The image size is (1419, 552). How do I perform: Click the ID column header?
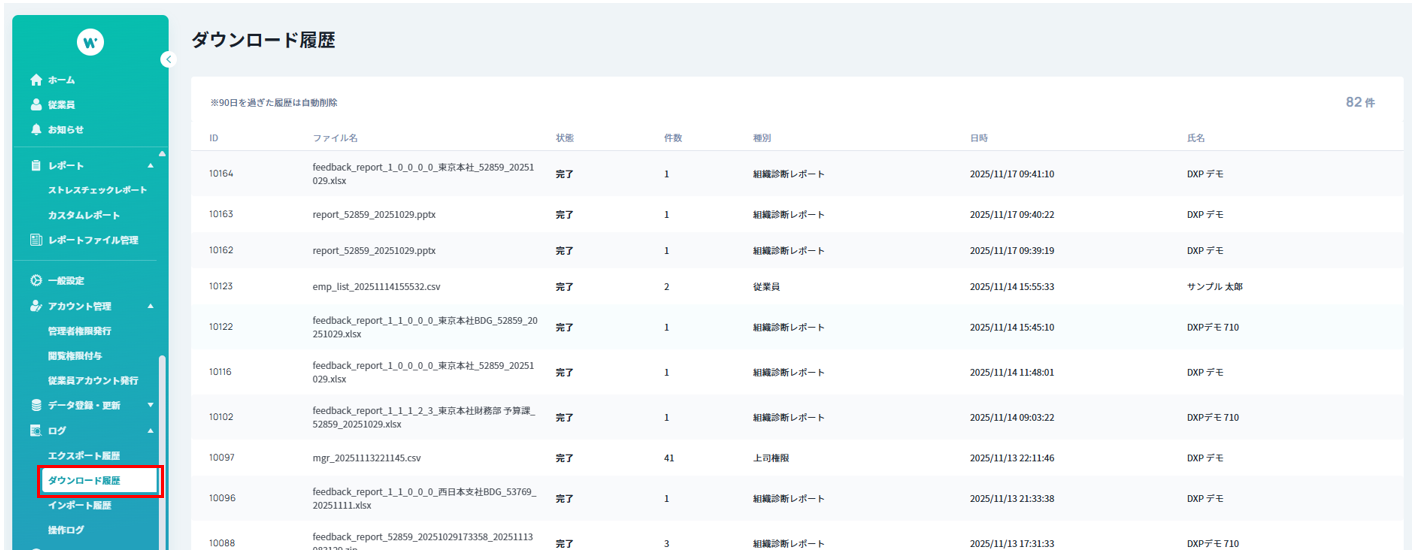[x=214, y=138]
